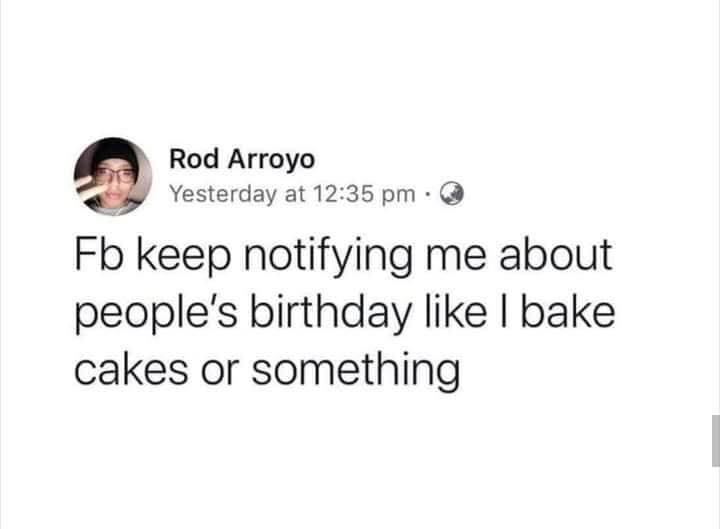Click the grey scrollbar thumb on right edge
Image resolution: width=720 pixels, height=529 pixels.
click(x=716, y=440)
